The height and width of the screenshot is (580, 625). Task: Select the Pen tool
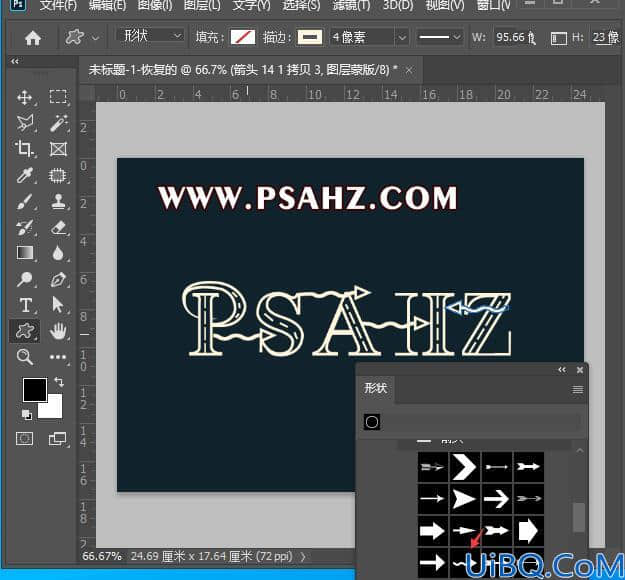click(58, 279)
